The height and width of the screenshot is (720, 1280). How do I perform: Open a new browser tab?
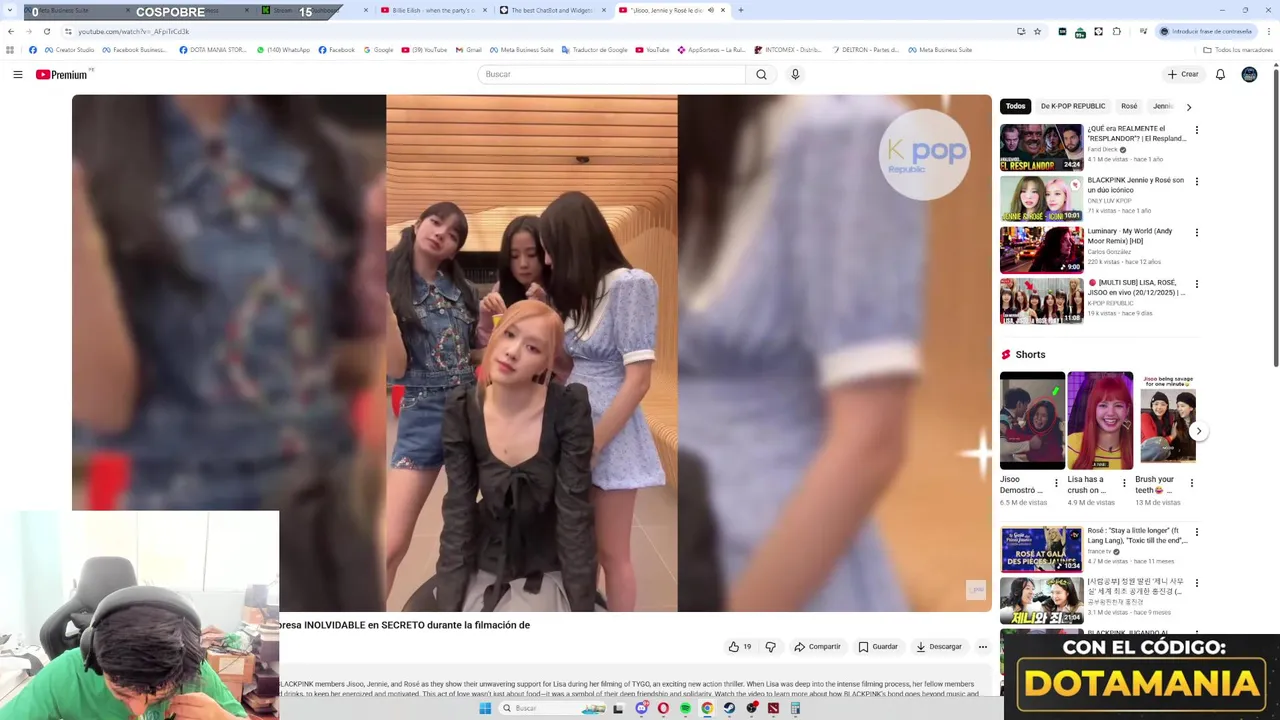741,10
